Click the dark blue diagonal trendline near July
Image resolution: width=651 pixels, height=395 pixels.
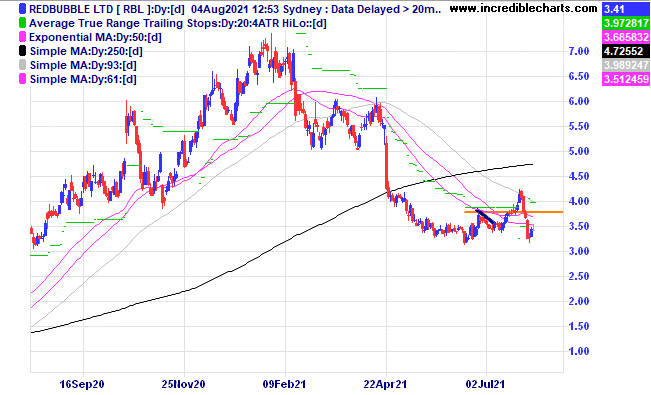[x=485, y=218]
